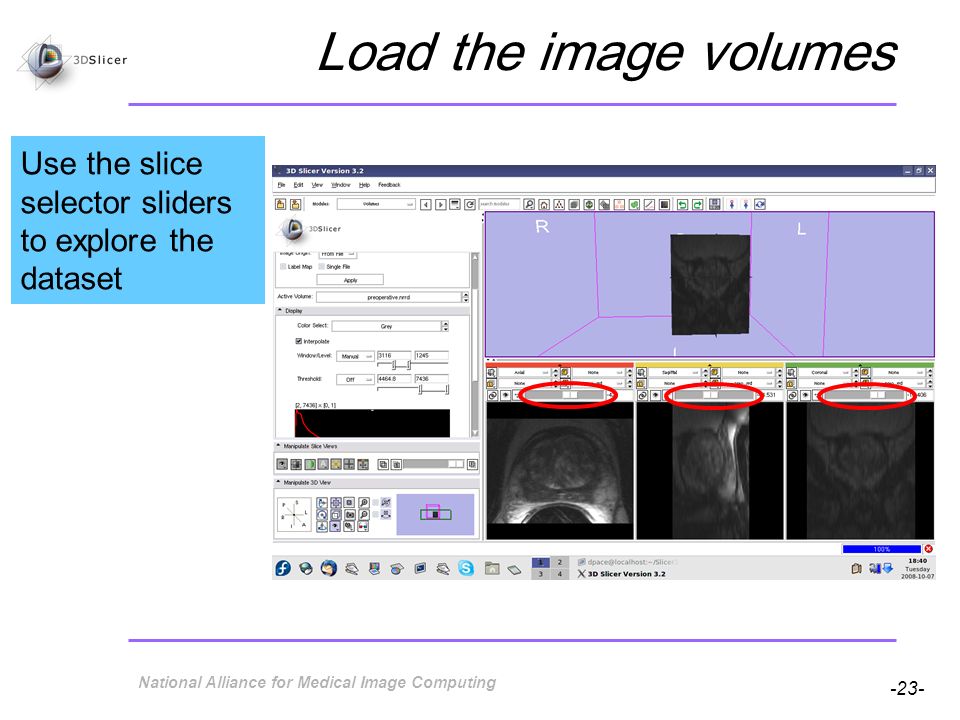Launch Skype from the taskbar
The width and height of the screenshot is (960, 720).
tap(467, 568)
